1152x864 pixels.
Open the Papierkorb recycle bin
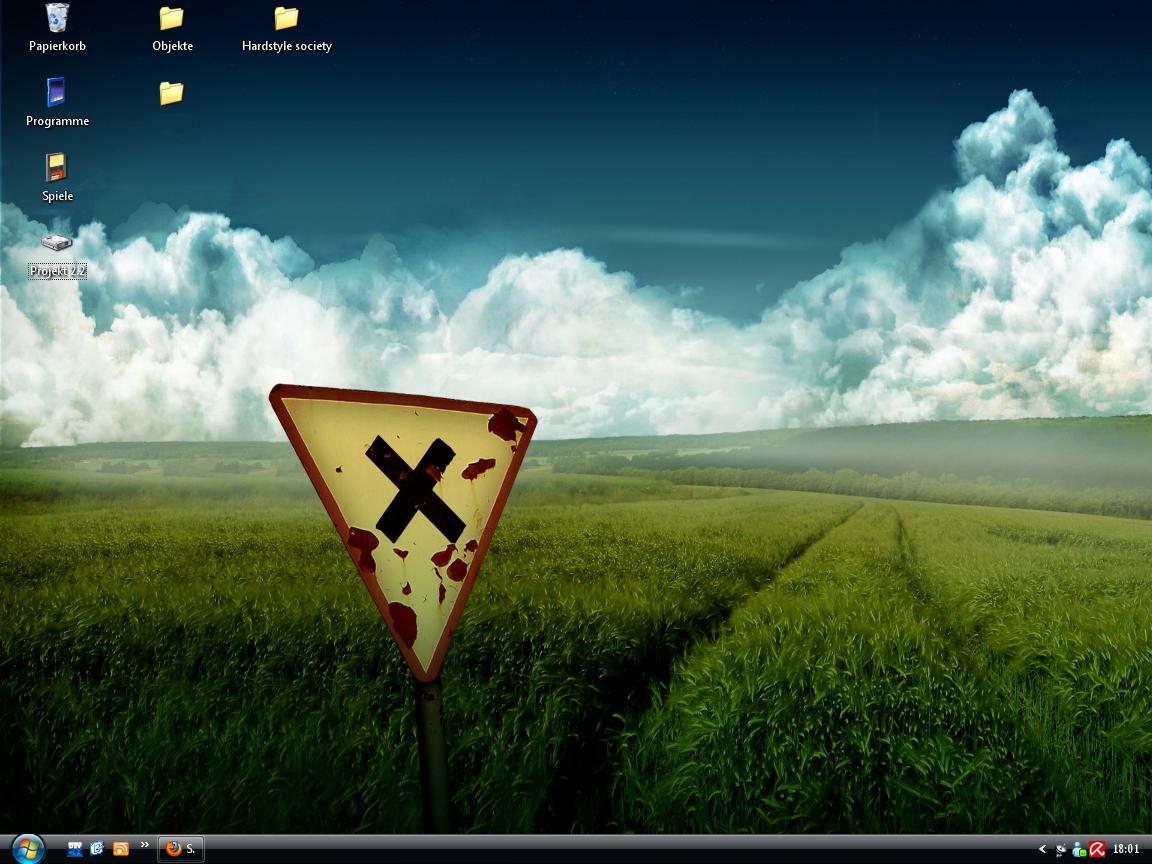[57, 18]
